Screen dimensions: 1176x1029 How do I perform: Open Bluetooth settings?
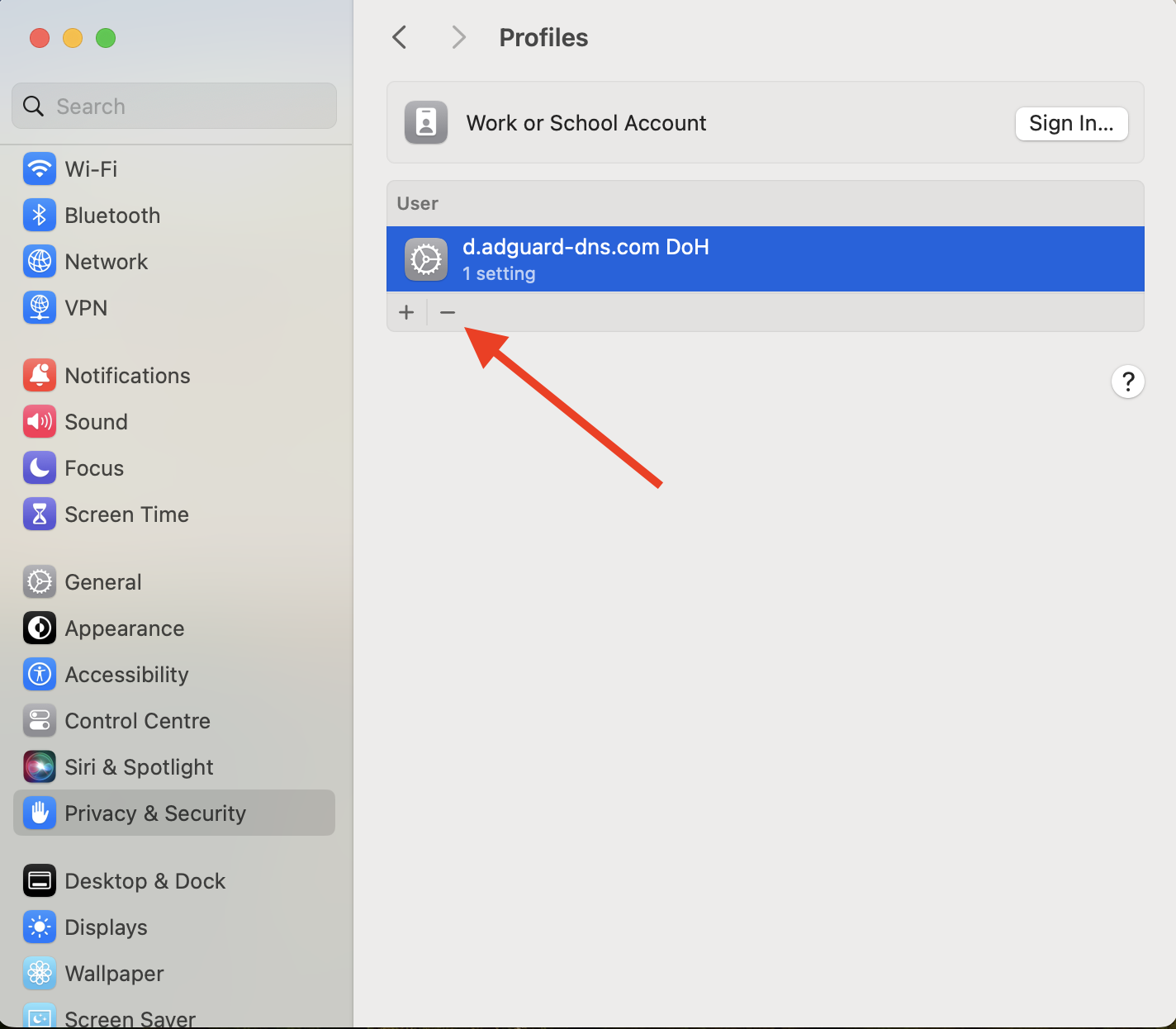coord(112,215)
